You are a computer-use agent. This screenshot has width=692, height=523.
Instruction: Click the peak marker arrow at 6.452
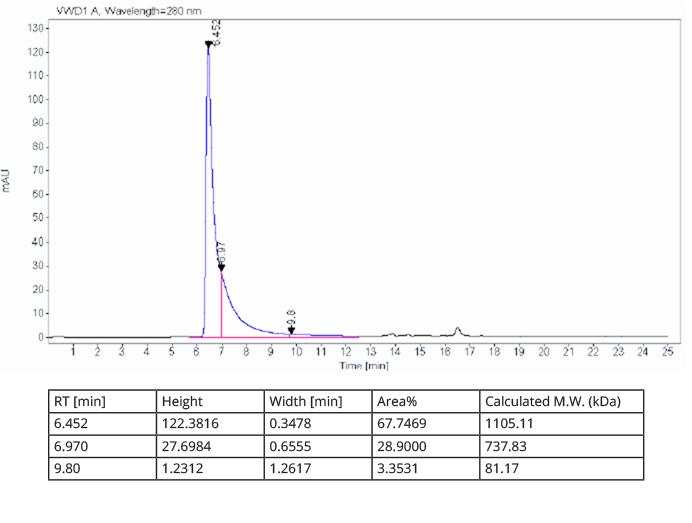(208, 44)
